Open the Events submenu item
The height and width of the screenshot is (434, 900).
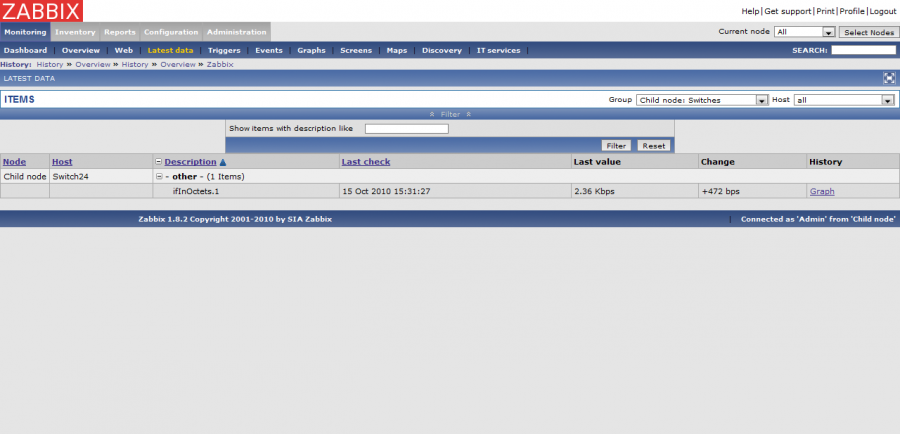[x=269, y=51]
